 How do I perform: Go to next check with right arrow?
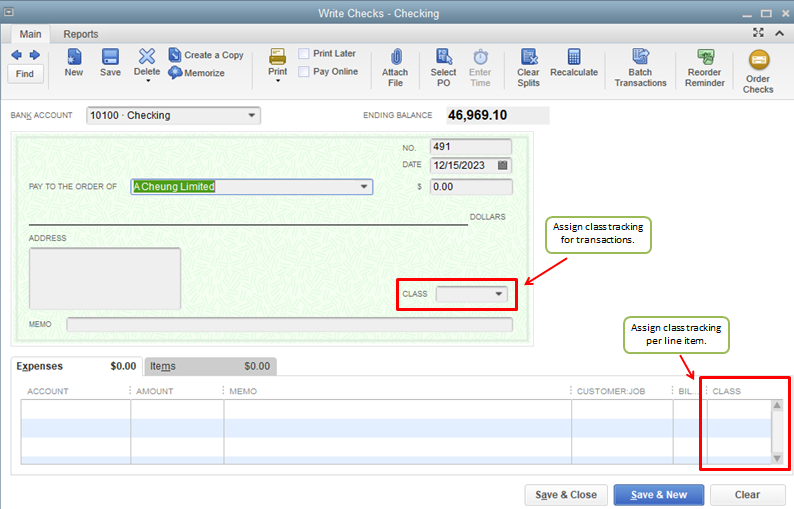tap(34, 55)
